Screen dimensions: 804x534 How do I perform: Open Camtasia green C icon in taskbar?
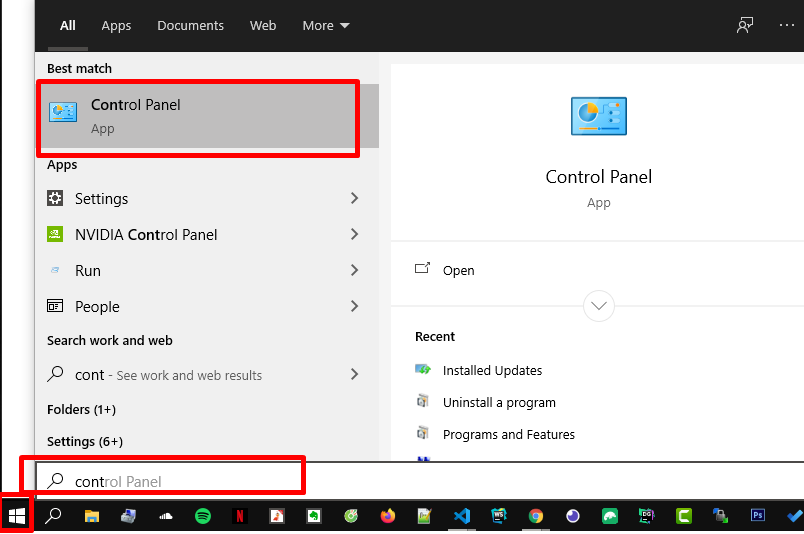(684, 516)
